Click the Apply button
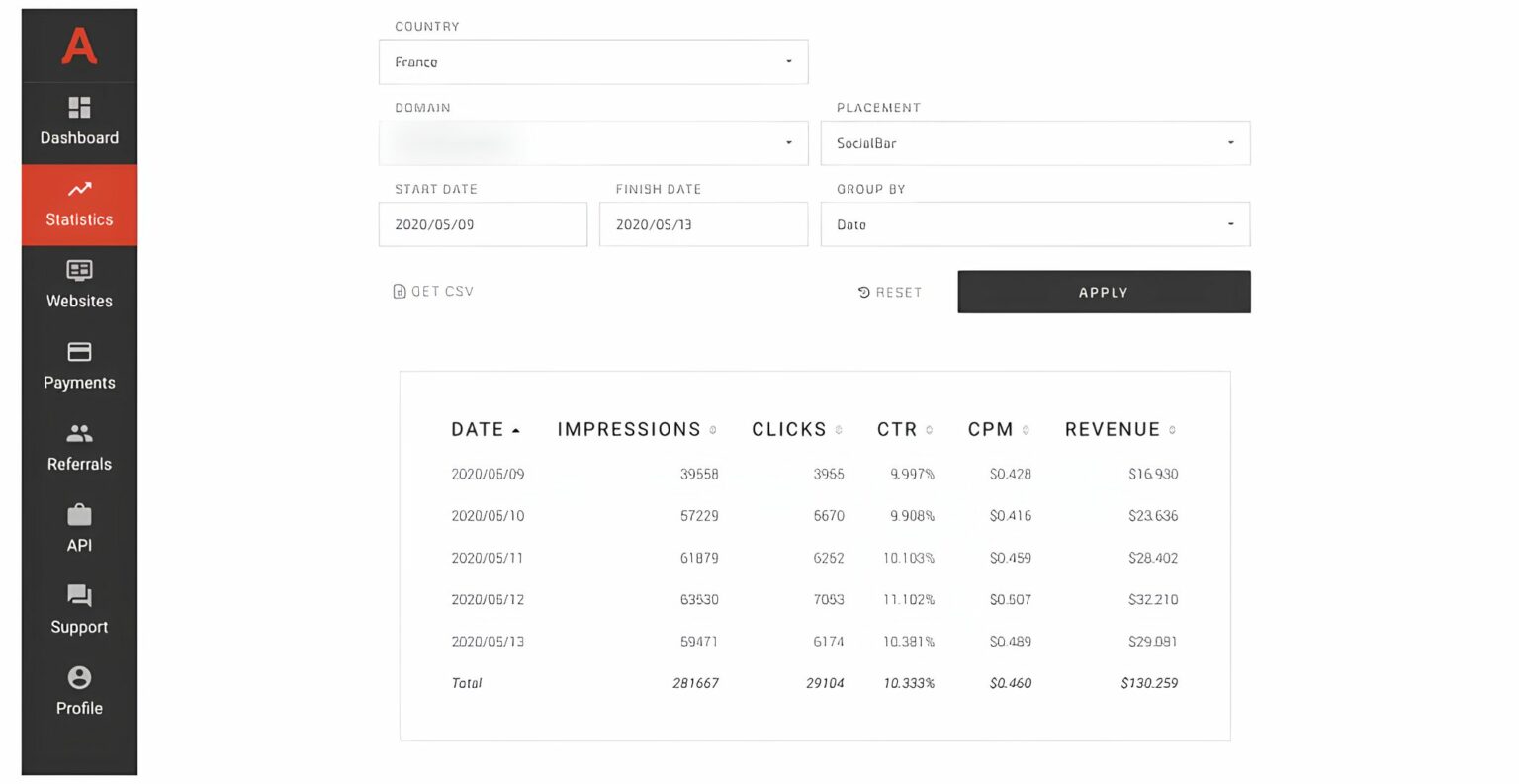Screen dimensions: 1519x784 1103,292
